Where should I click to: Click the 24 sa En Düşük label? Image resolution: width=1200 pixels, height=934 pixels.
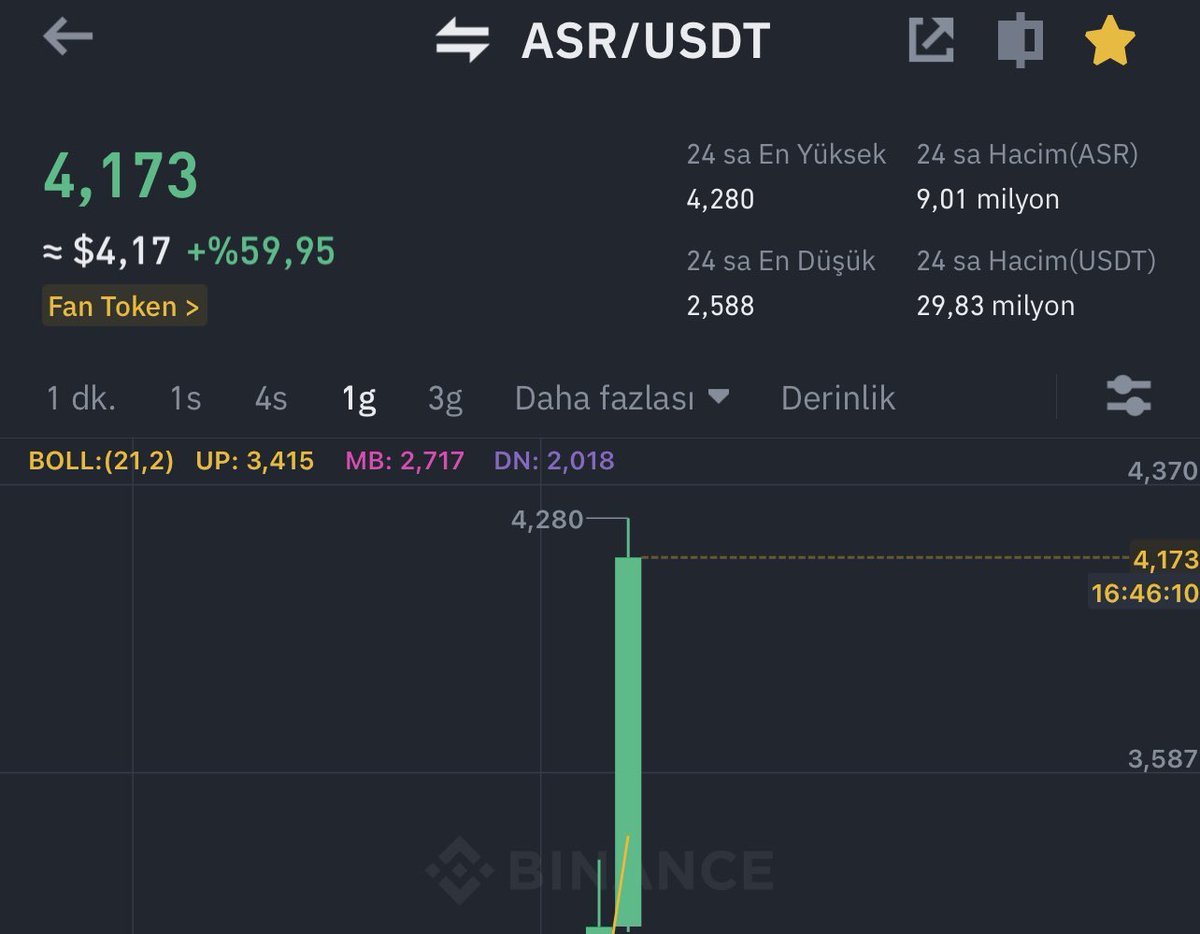781,261
